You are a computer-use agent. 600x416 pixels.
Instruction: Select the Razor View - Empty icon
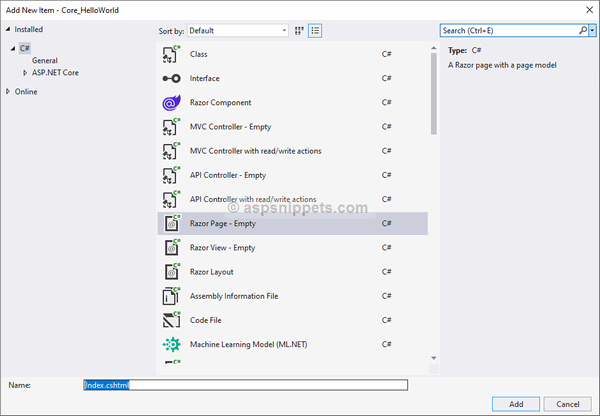[172, 247]
